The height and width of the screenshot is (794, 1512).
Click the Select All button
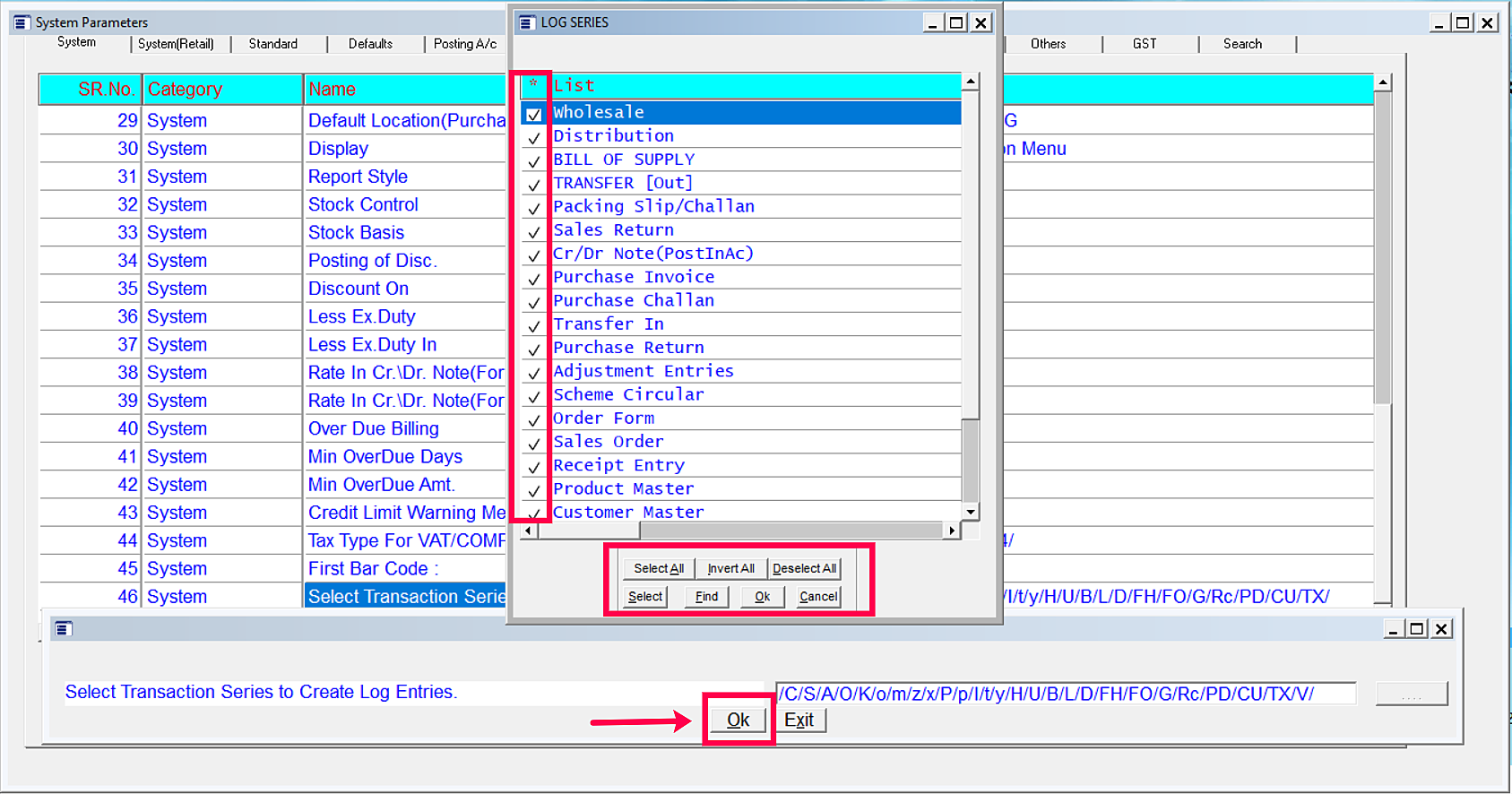point(658,568)
